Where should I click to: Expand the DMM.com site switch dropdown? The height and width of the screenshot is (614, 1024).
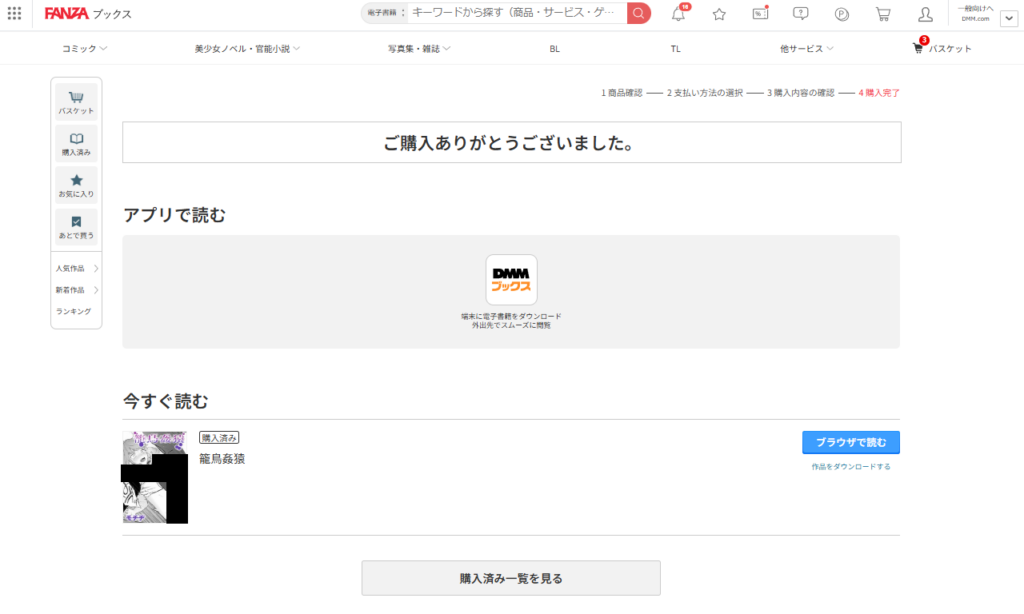1009,18
